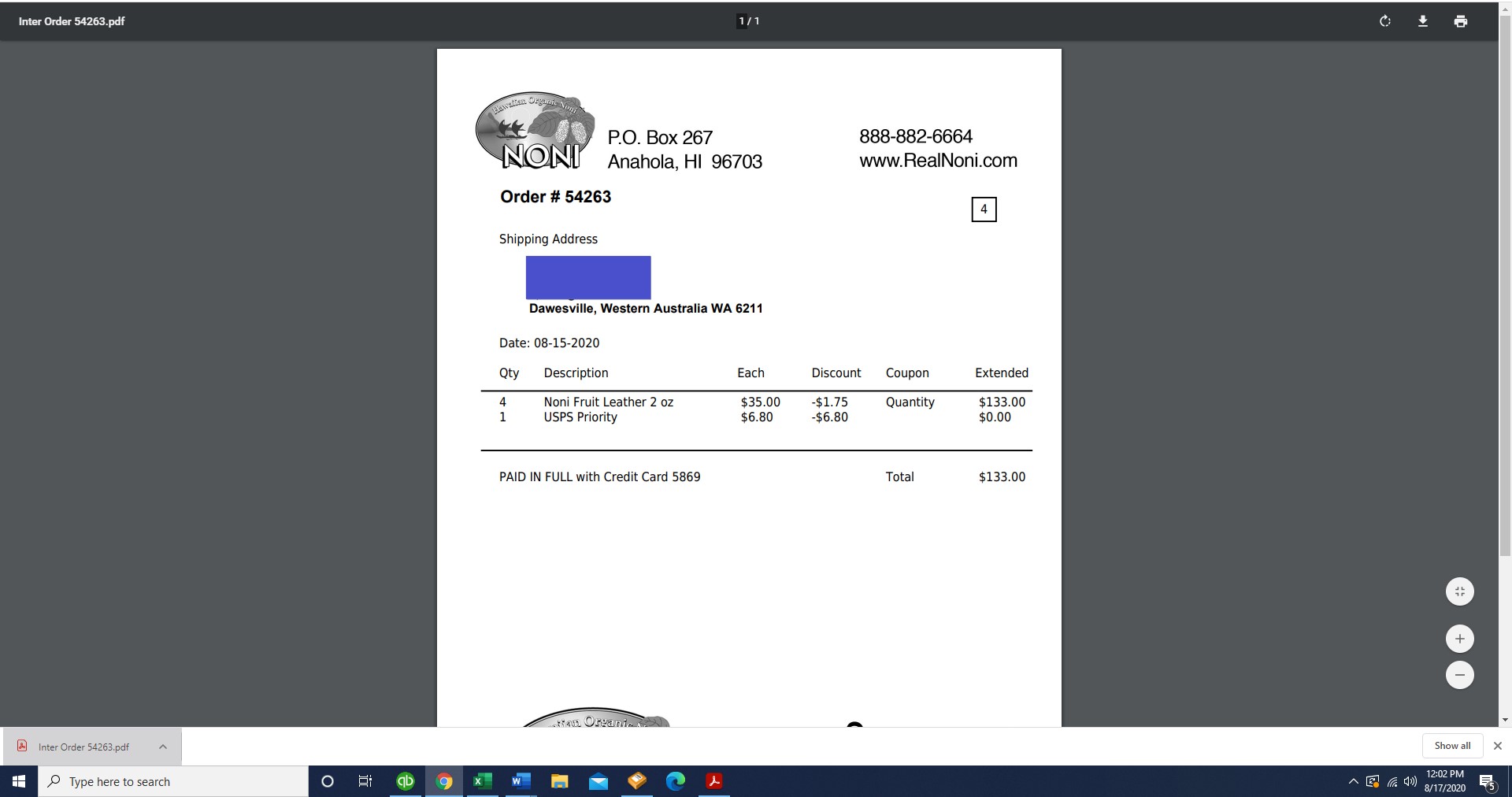Download the PDF file
The image size is (1512, 797).
1423,21
